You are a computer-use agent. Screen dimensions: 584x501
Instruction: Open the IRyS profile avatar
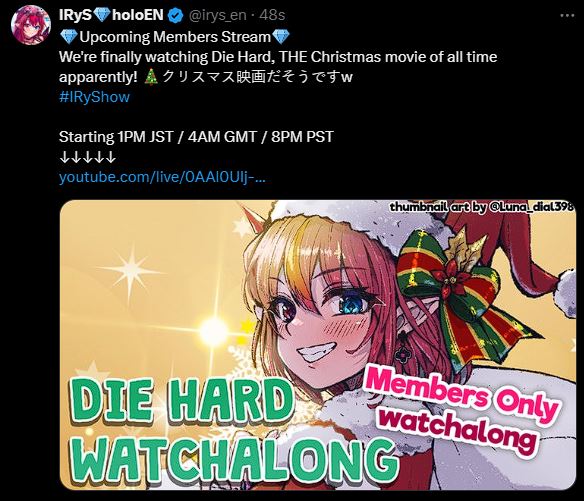point(31,25)
